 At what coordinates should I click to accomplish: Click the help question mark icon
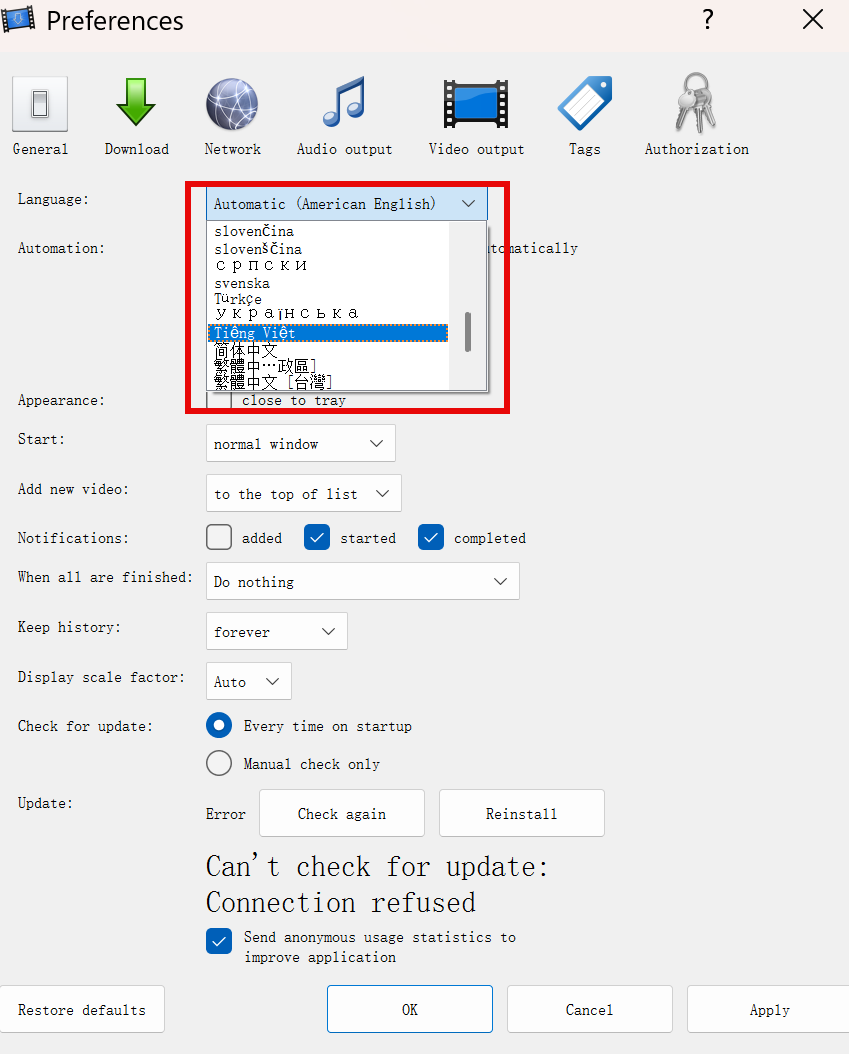click(707, 20)
